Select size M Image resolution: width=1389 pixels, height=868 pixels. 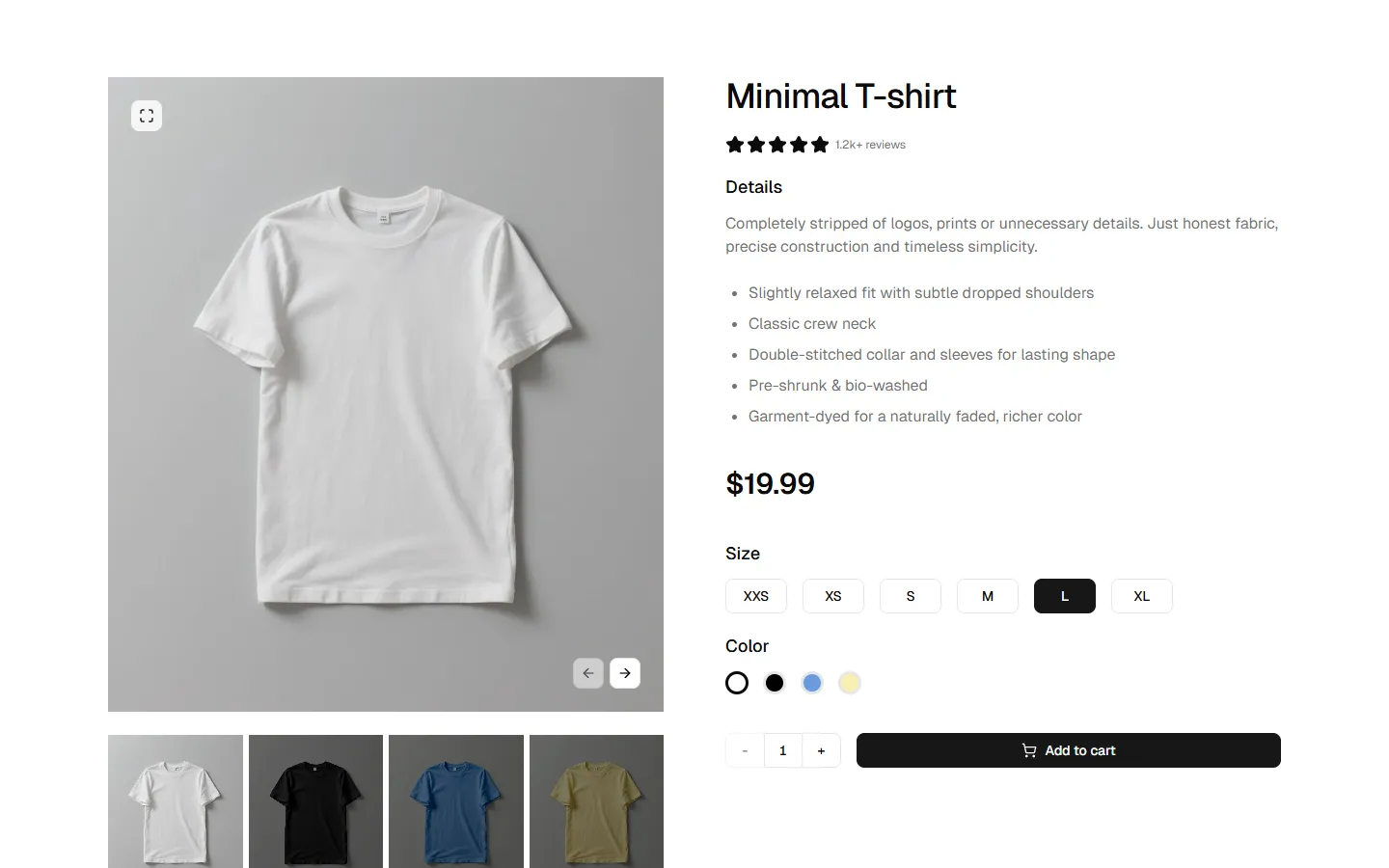pyautogui.click(x=987, y=596)
